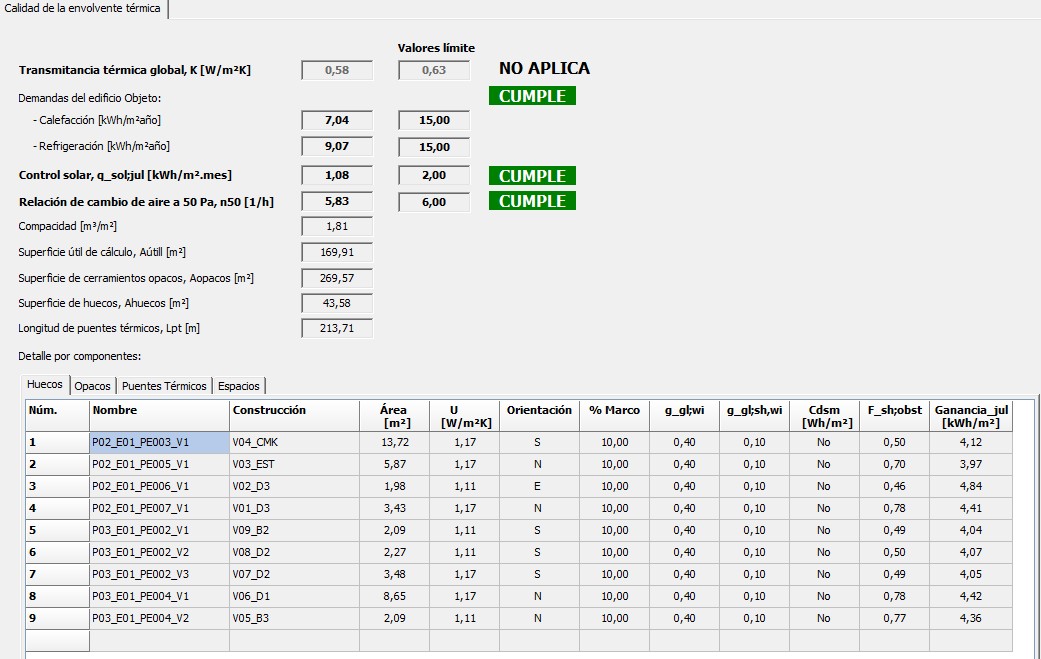Viewport: 1041px width, 659px height.
Task: Click the Orientación column header
Action: (539, 416)
